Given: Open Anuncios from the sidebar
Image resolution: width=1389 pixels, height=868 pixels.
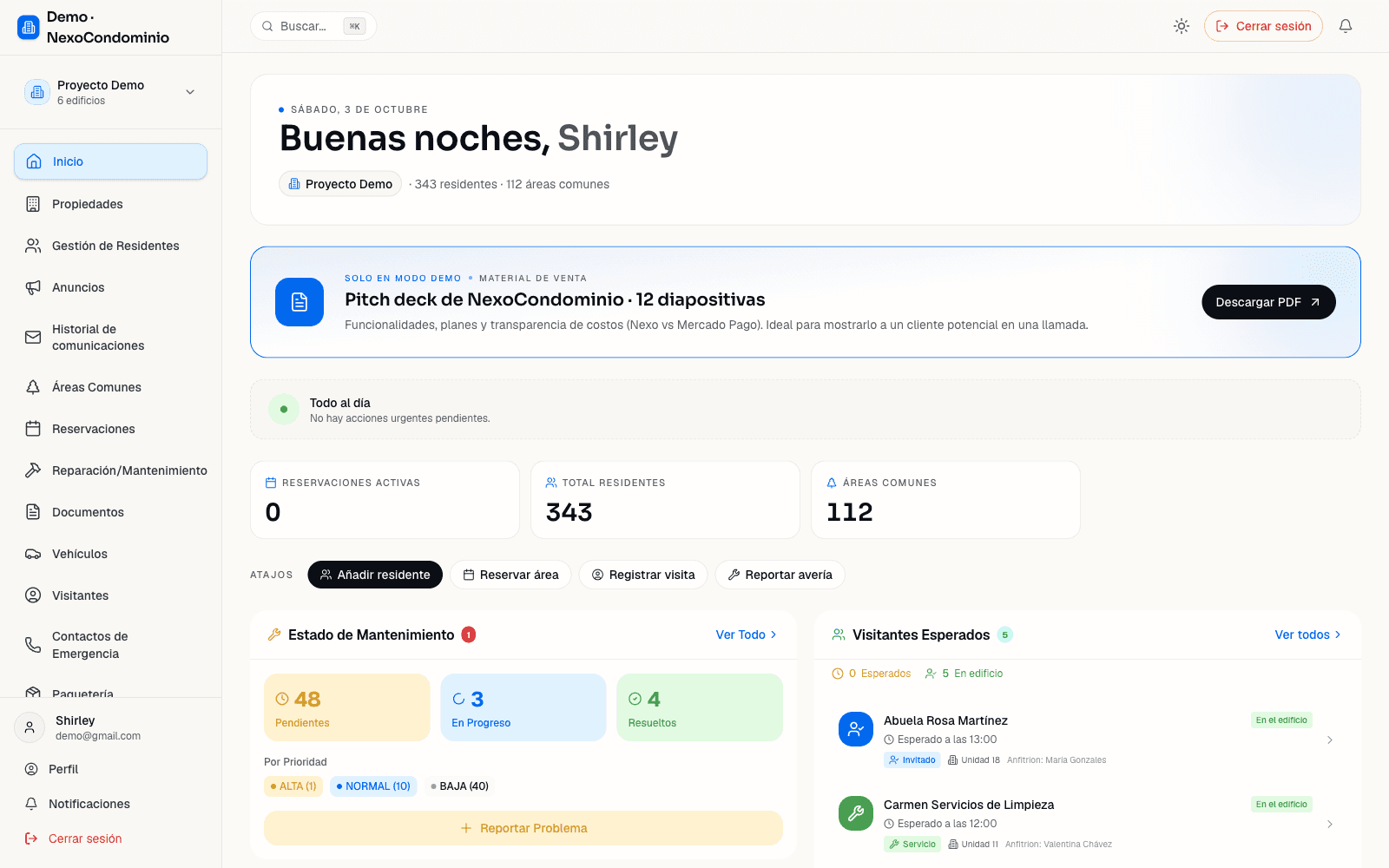Looking at the screenshot, I should pos(111,287).
